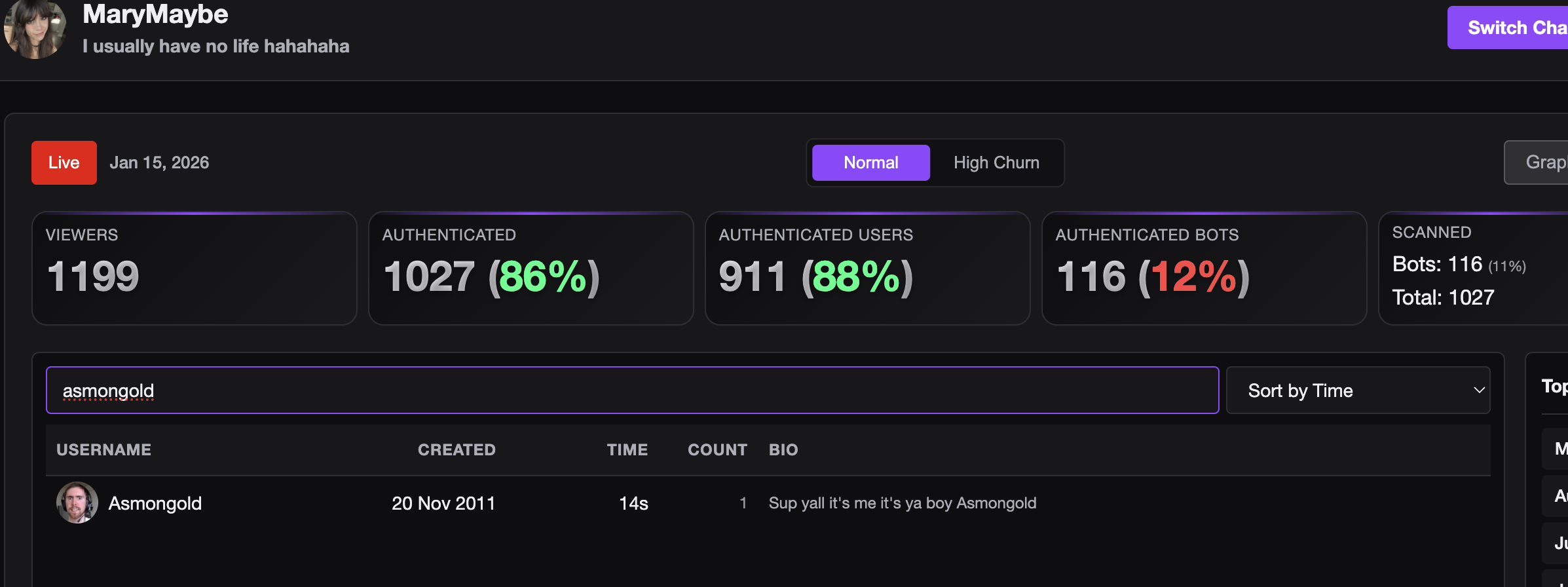Click into the asmongold search field
1568x587 pixels.
tap(633, 390)
